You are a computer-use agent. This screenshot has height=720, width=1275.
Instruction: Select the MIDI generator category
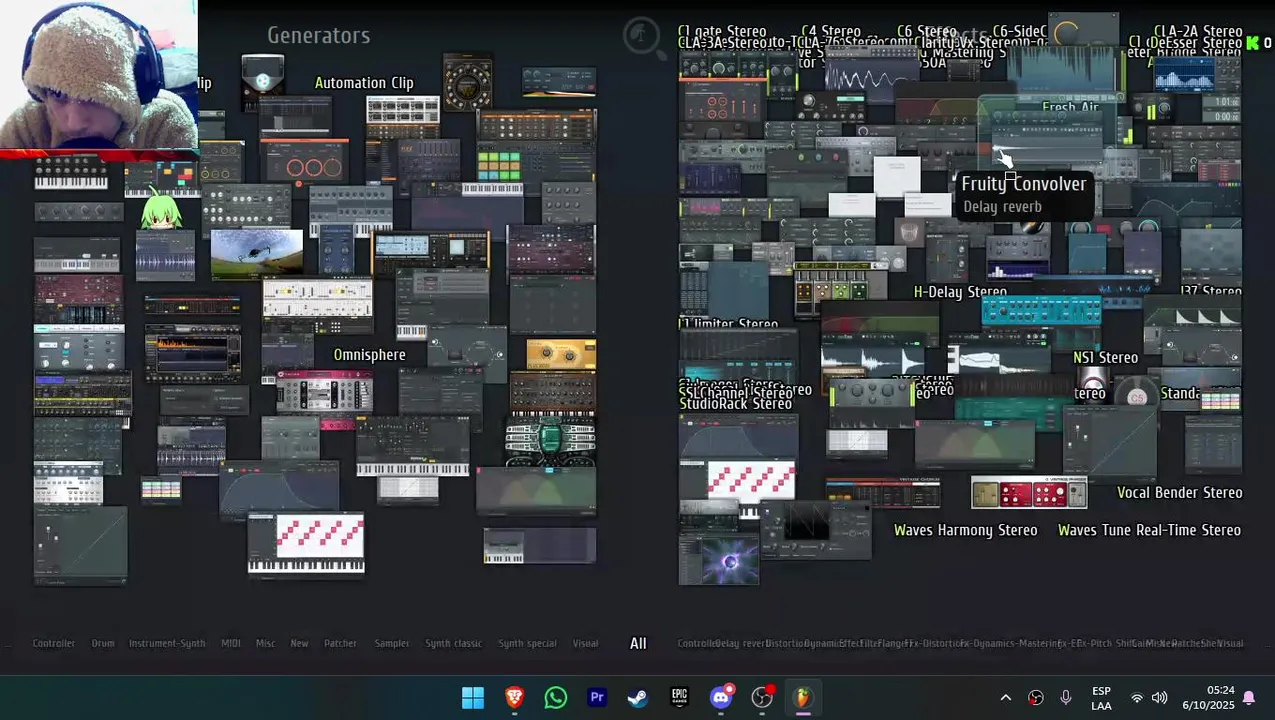[231, 643]
